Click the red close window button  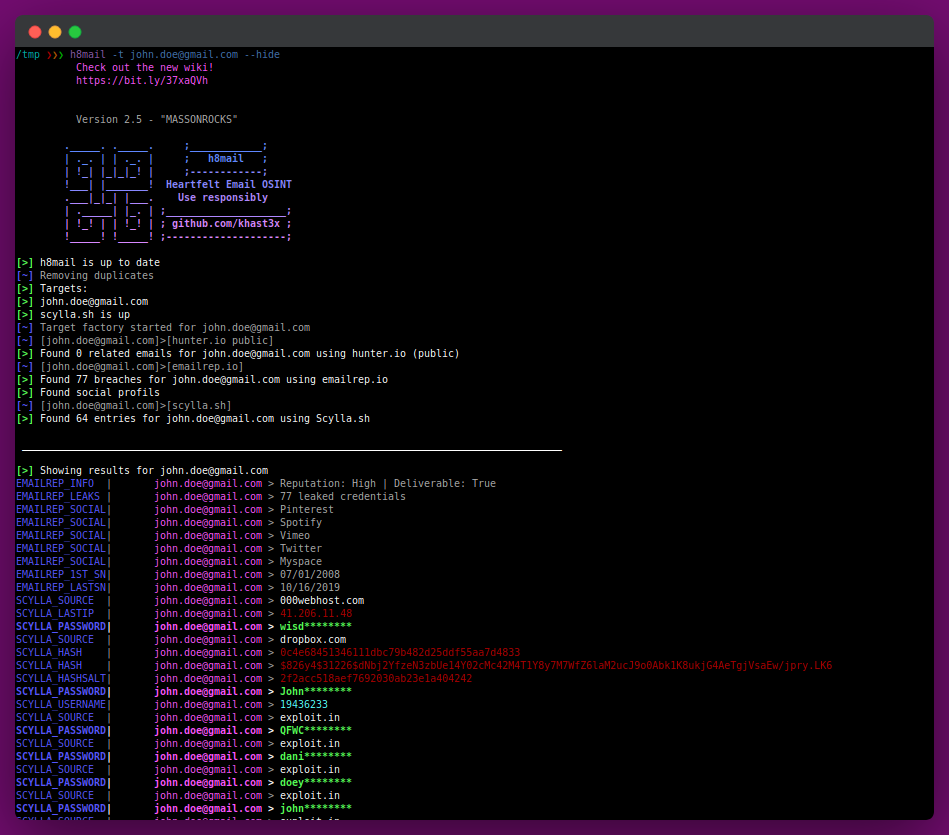pos(35,32)
